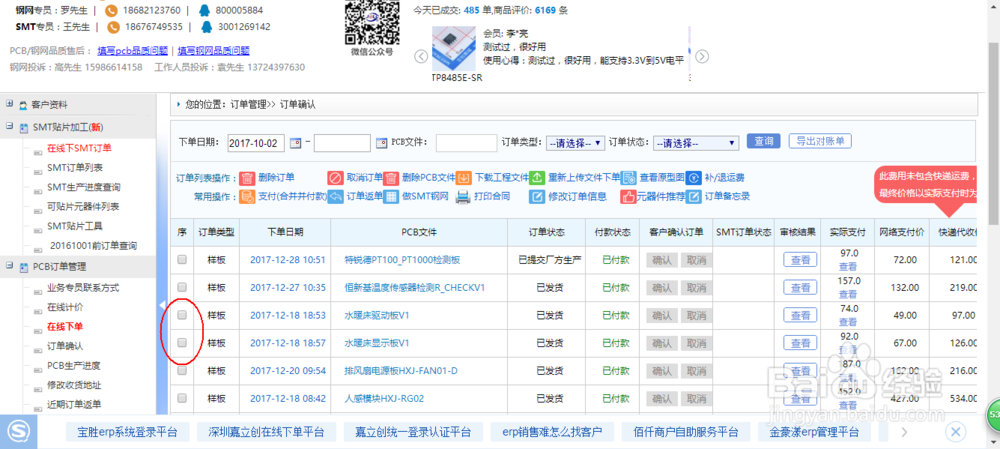Click the QQ icon beside 3001269142
1000x449 pixels.
[x=206, y=27]
